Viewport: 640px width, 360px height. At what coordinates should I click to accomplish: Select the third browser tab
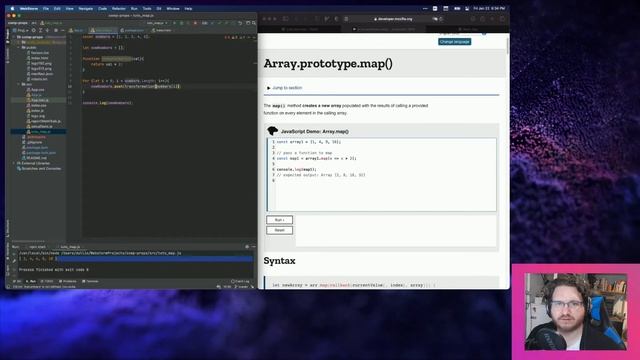click(467, 29)
